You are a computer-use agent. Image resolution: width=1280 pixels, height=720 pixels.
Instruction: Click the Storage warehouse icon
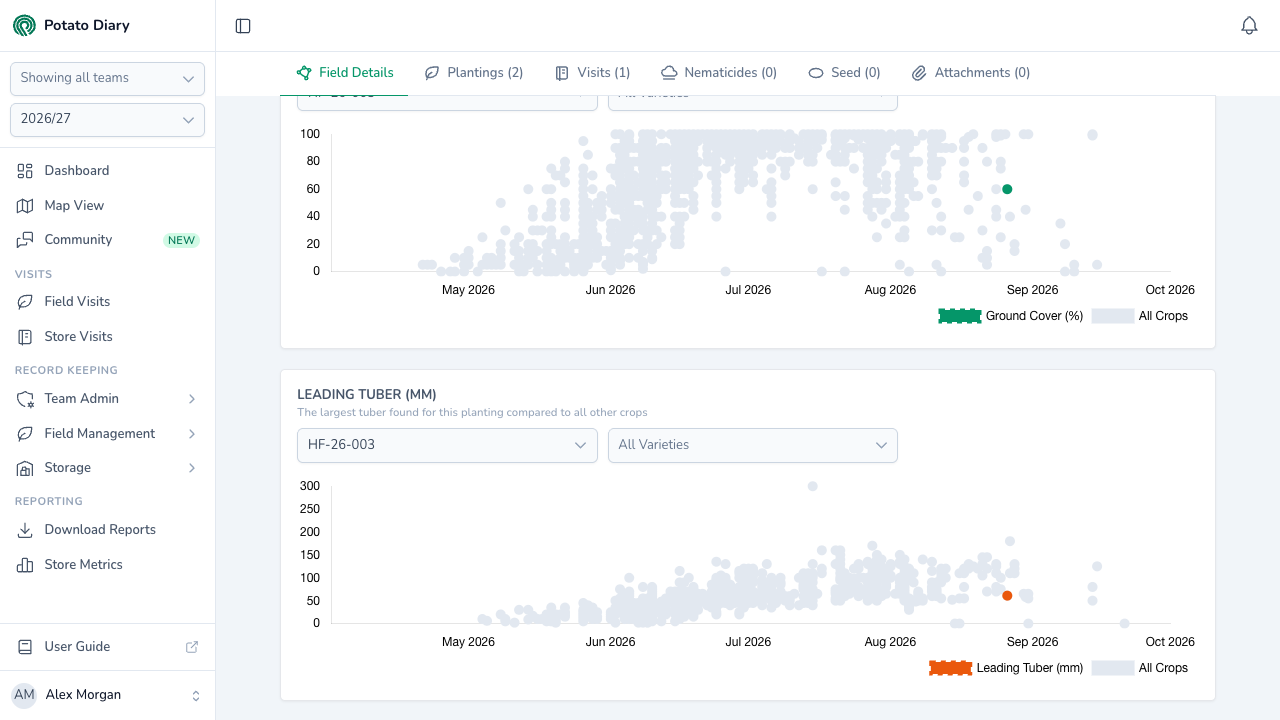pos(25,468)
